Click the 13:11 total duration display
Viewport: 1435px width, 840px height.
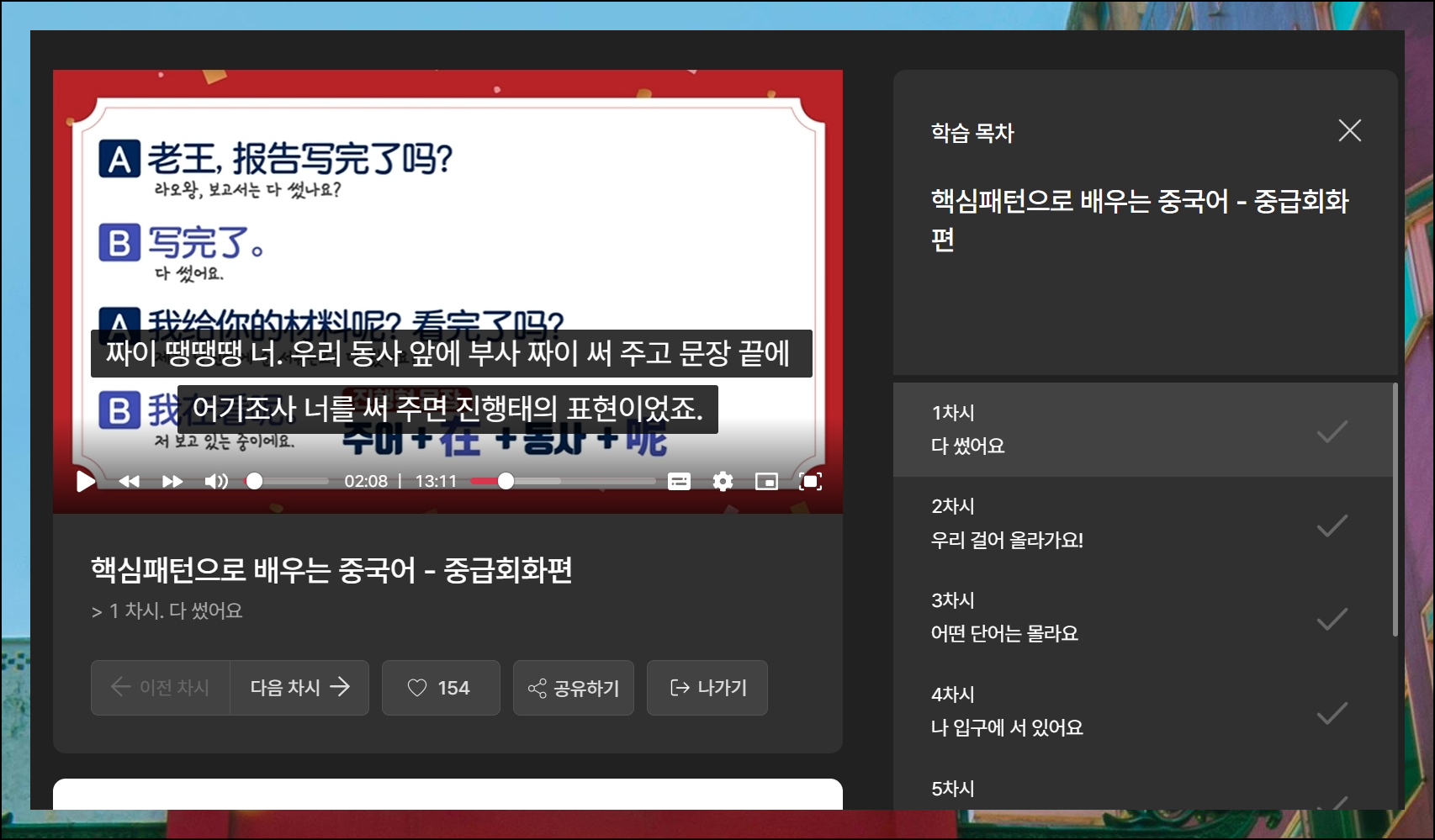436,482
